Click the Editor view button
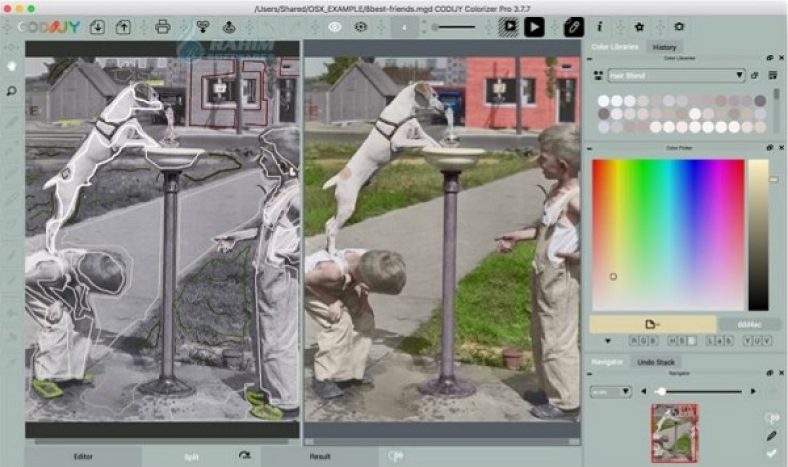Screen dimensions: 788x467 pos(83,456)
